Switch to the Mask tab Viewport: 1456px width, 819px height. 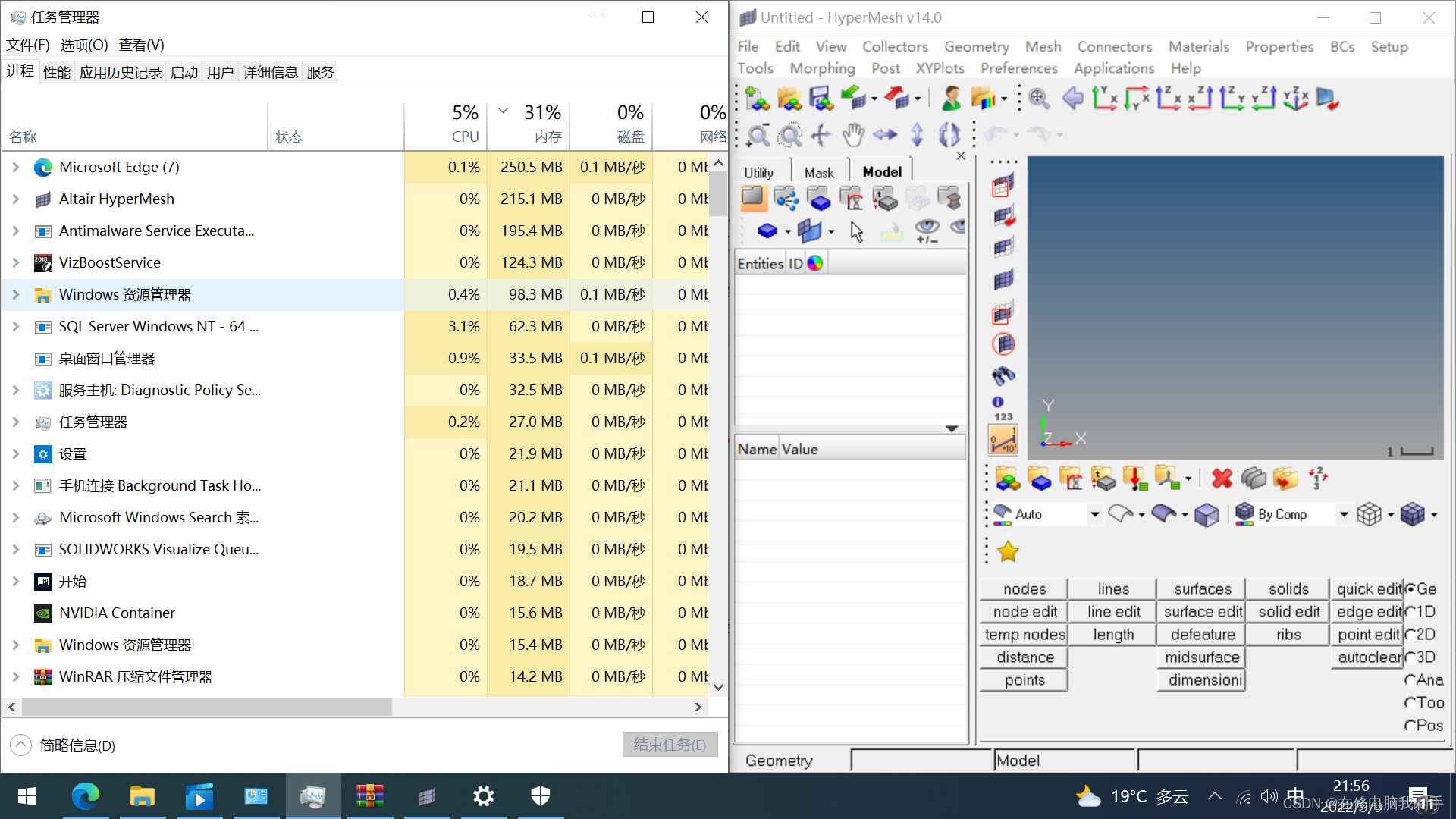[818, 172]
